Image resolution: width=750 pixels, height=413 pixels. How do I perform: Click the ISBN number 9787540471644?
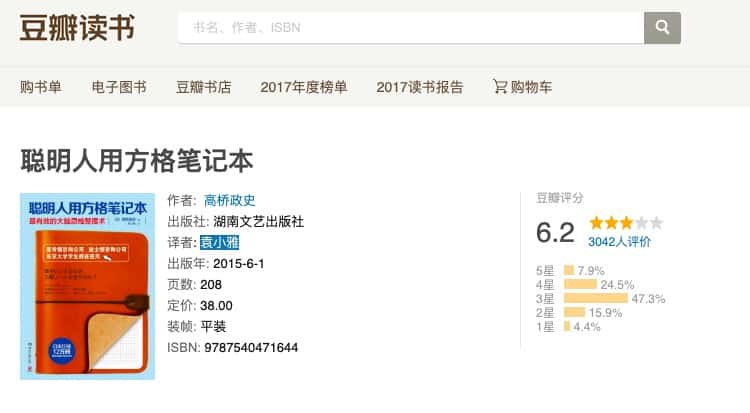(x=251, y=347)
